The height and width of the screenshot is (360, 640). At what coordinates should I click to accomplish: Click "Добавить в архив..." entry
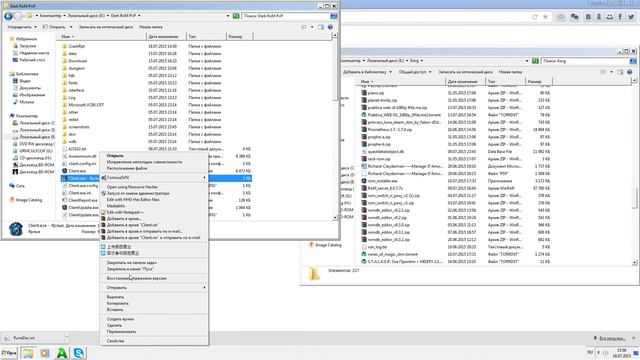[124, 218]
